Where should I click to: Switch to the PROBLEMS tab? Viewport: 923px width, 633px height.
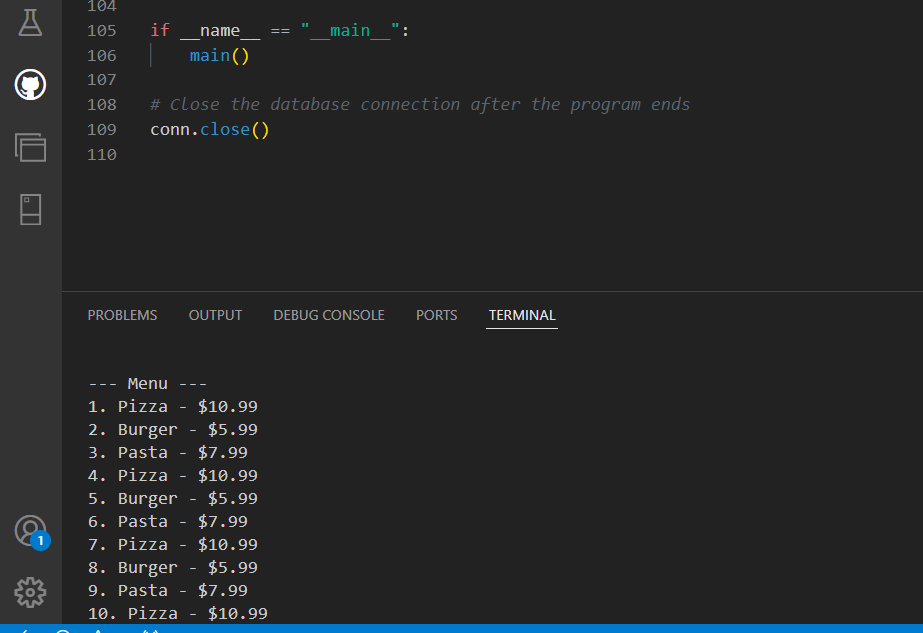click(x=122, y=315)
